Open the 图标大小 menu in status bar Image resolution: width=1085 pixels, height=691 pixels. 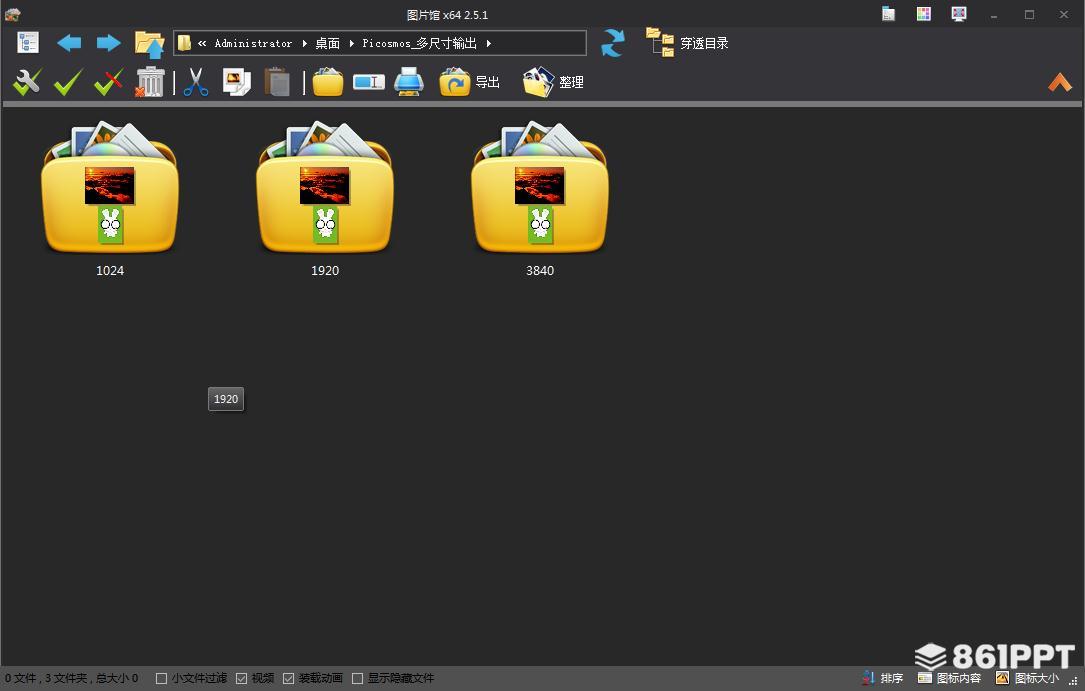[x=1027, y=678]
